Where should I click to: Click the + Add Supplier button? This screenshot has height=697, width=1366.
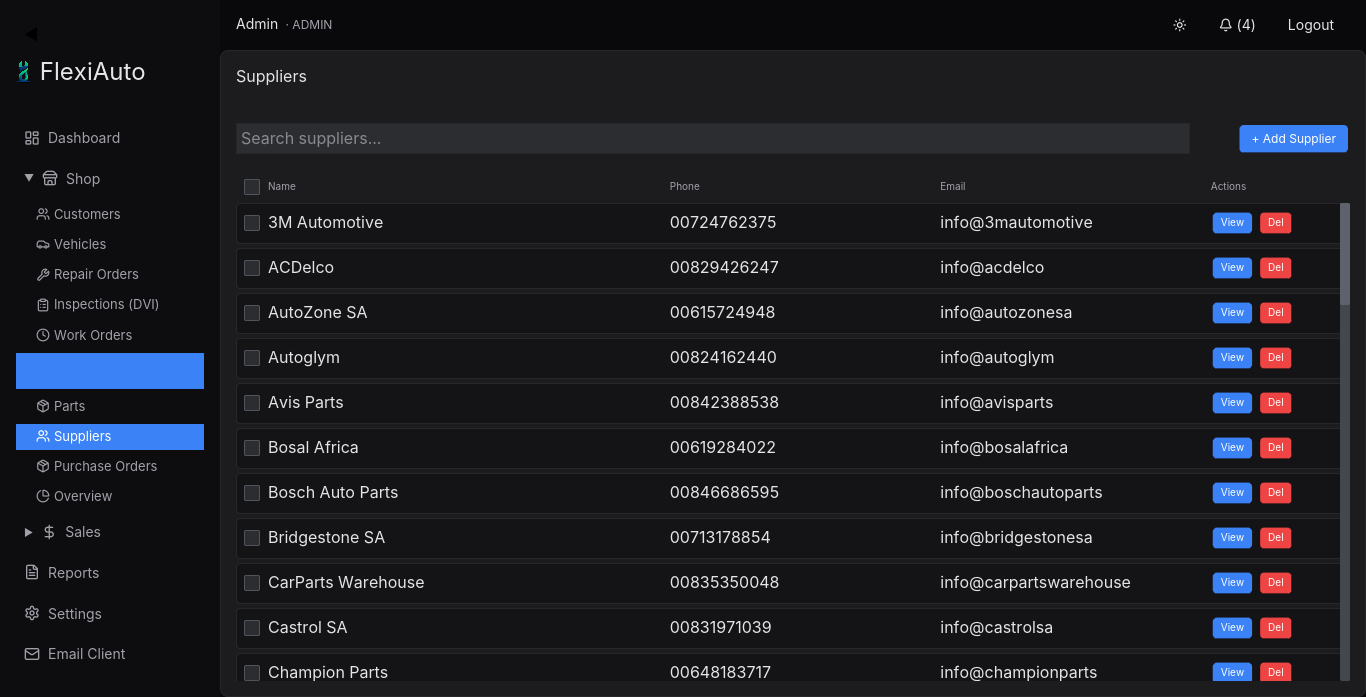pyautogui.click(x=1293, y=139)
